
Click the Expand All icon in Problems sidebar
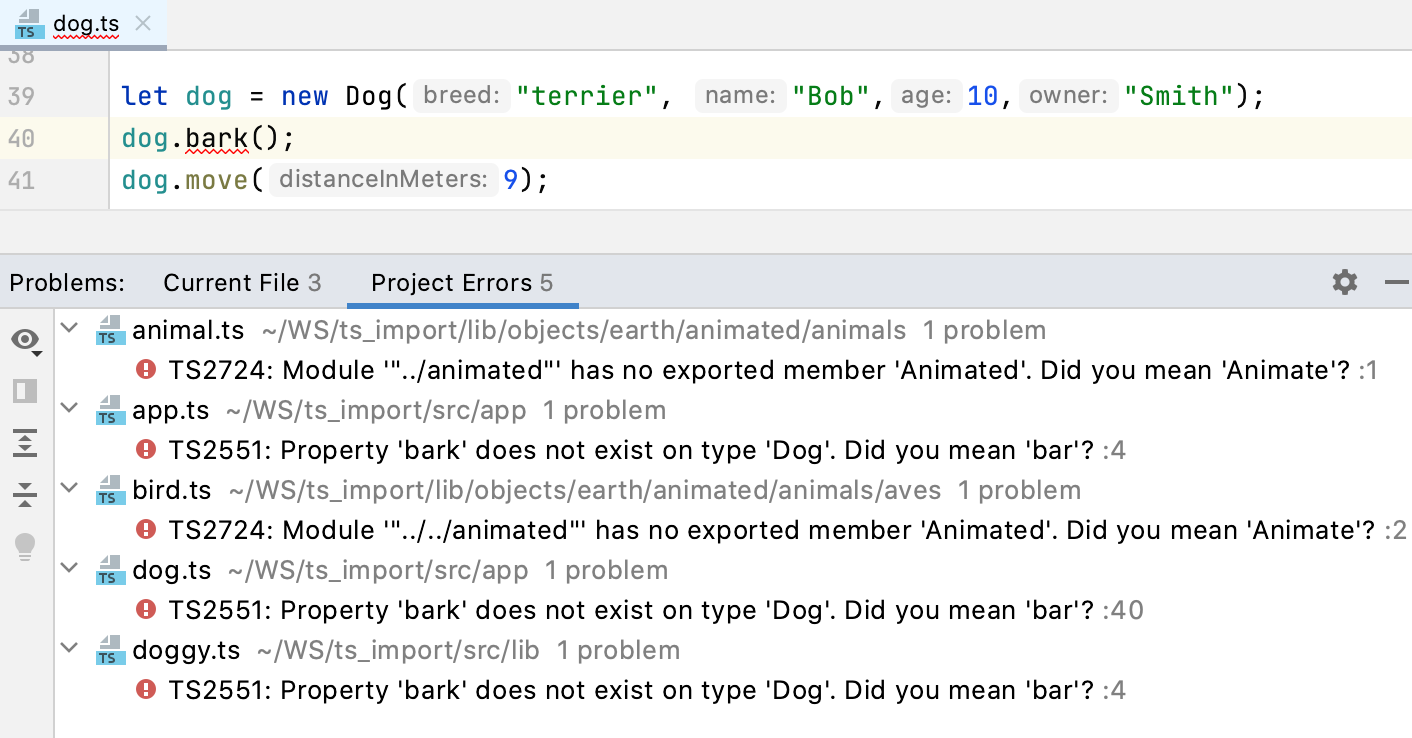pos(25,443)
